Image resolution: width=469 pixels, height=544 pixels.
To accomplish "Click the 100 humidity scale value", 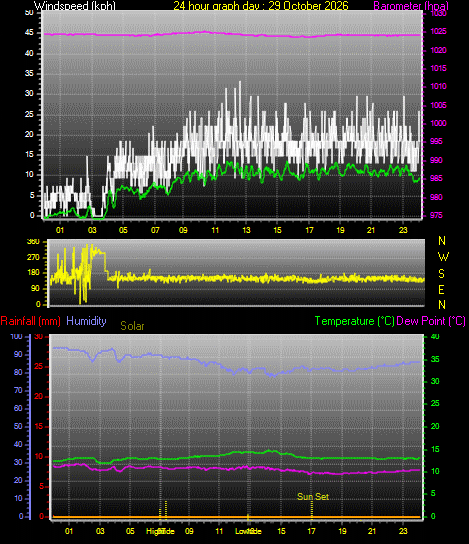I will click(16, 337).
